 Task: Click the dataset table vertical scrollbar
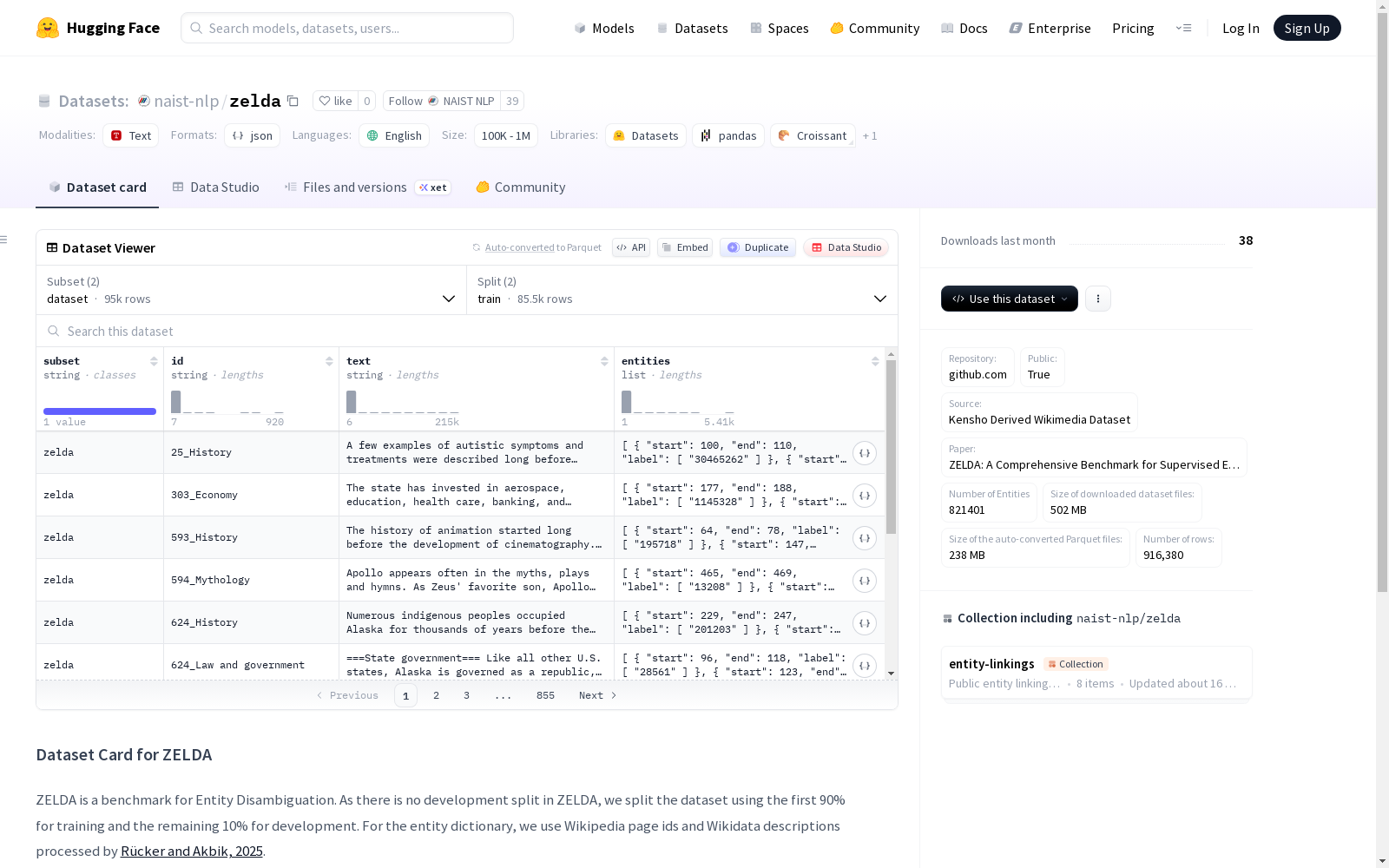coord(892,447)
